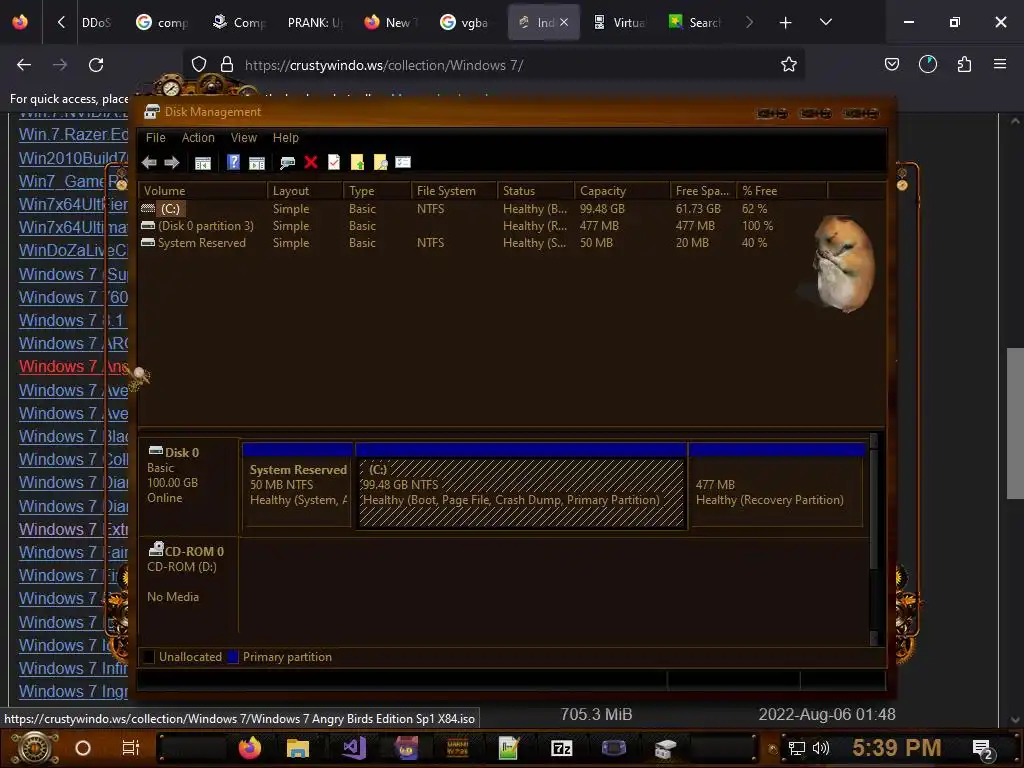Sort by the Layout column header
The height and width of the screenshot is (768, 1024).
point(305,191)
